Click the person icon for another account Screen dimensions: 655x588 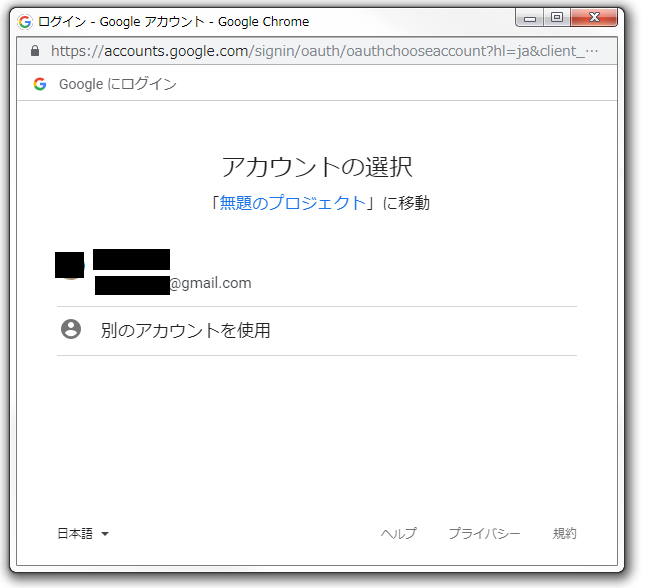point(71,329)
